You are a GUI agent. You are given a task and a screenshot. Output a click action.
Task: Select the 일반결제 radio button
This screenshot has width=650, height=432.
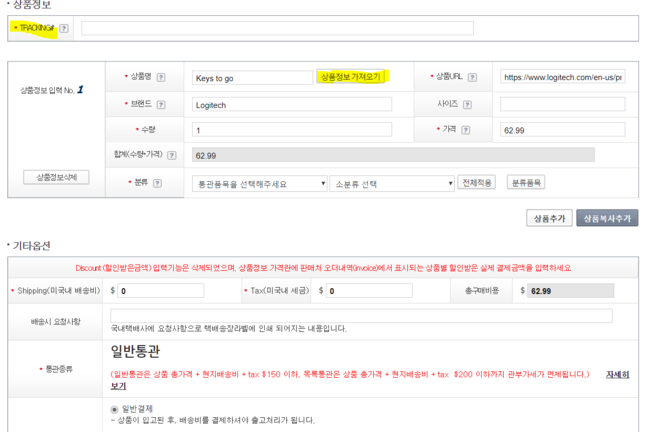(114, 410)
